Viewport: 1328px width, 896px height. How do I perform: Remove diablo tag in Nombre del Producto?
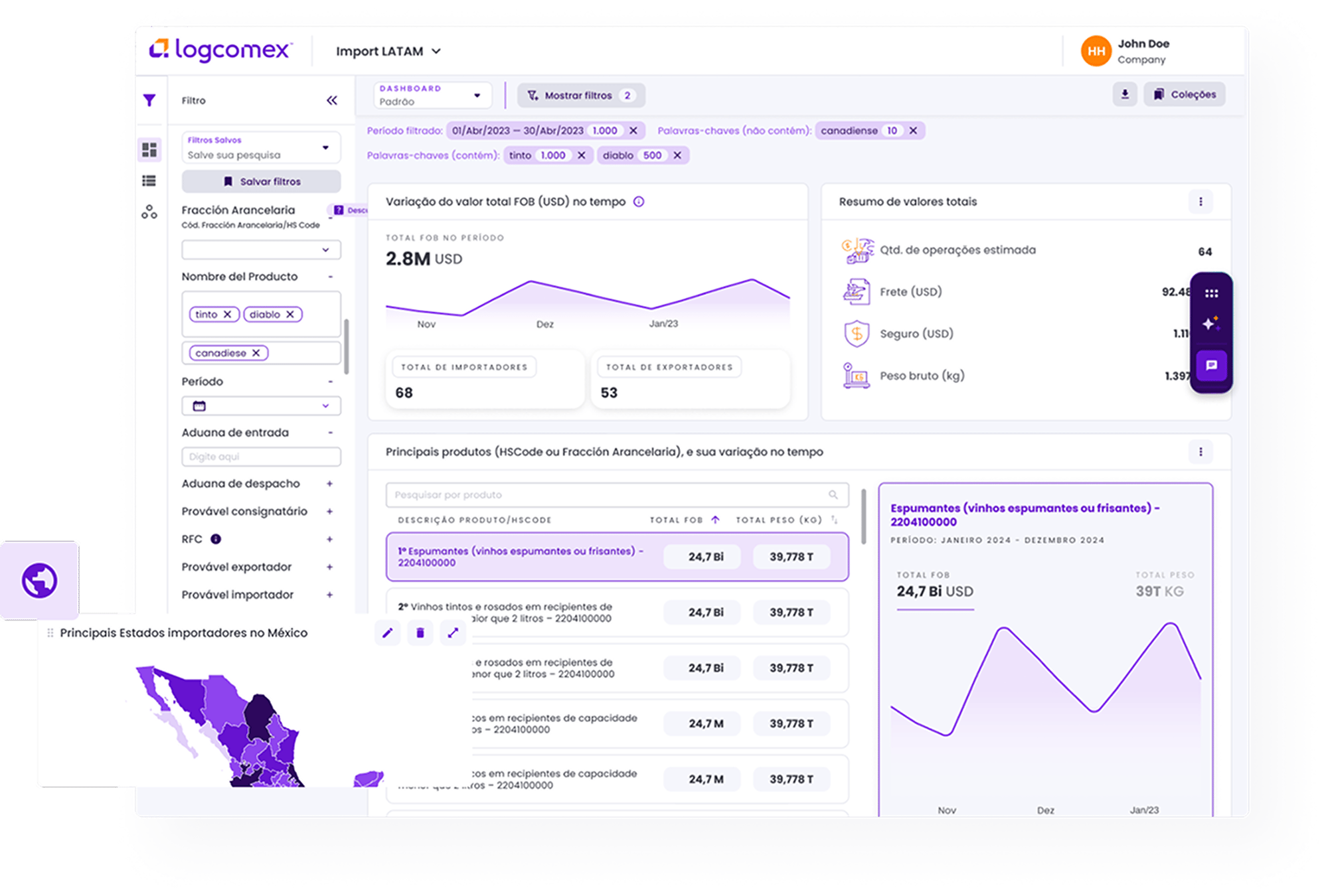[290, 314]
